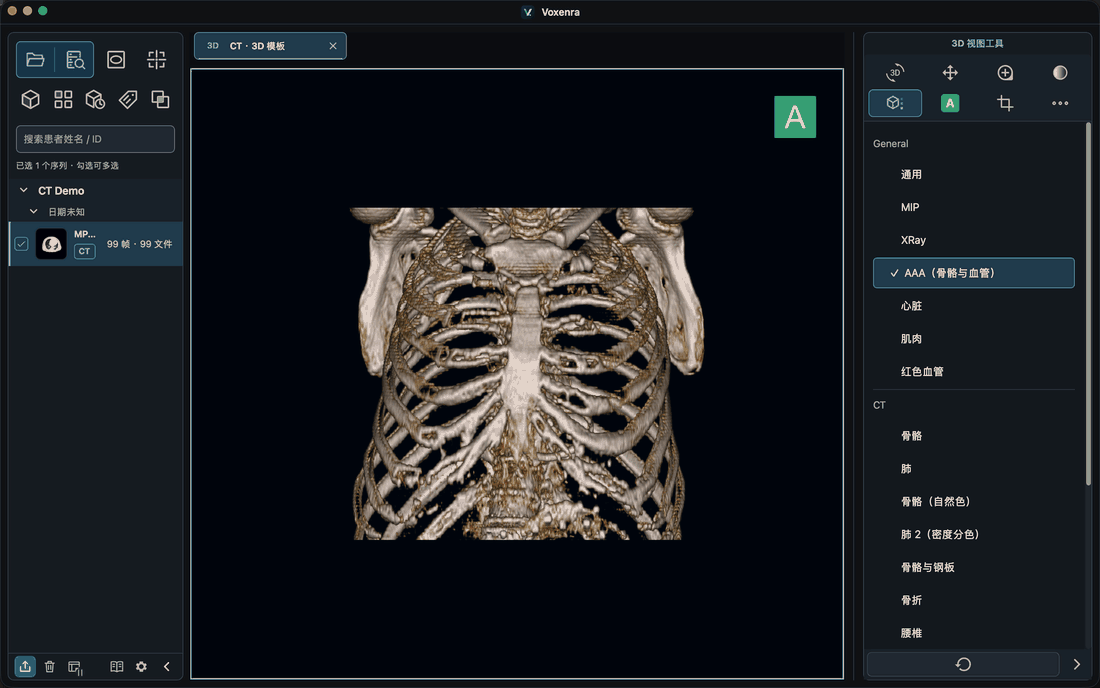
Task: Select the 3D cube rendering icon
Action: pos(30,100)
